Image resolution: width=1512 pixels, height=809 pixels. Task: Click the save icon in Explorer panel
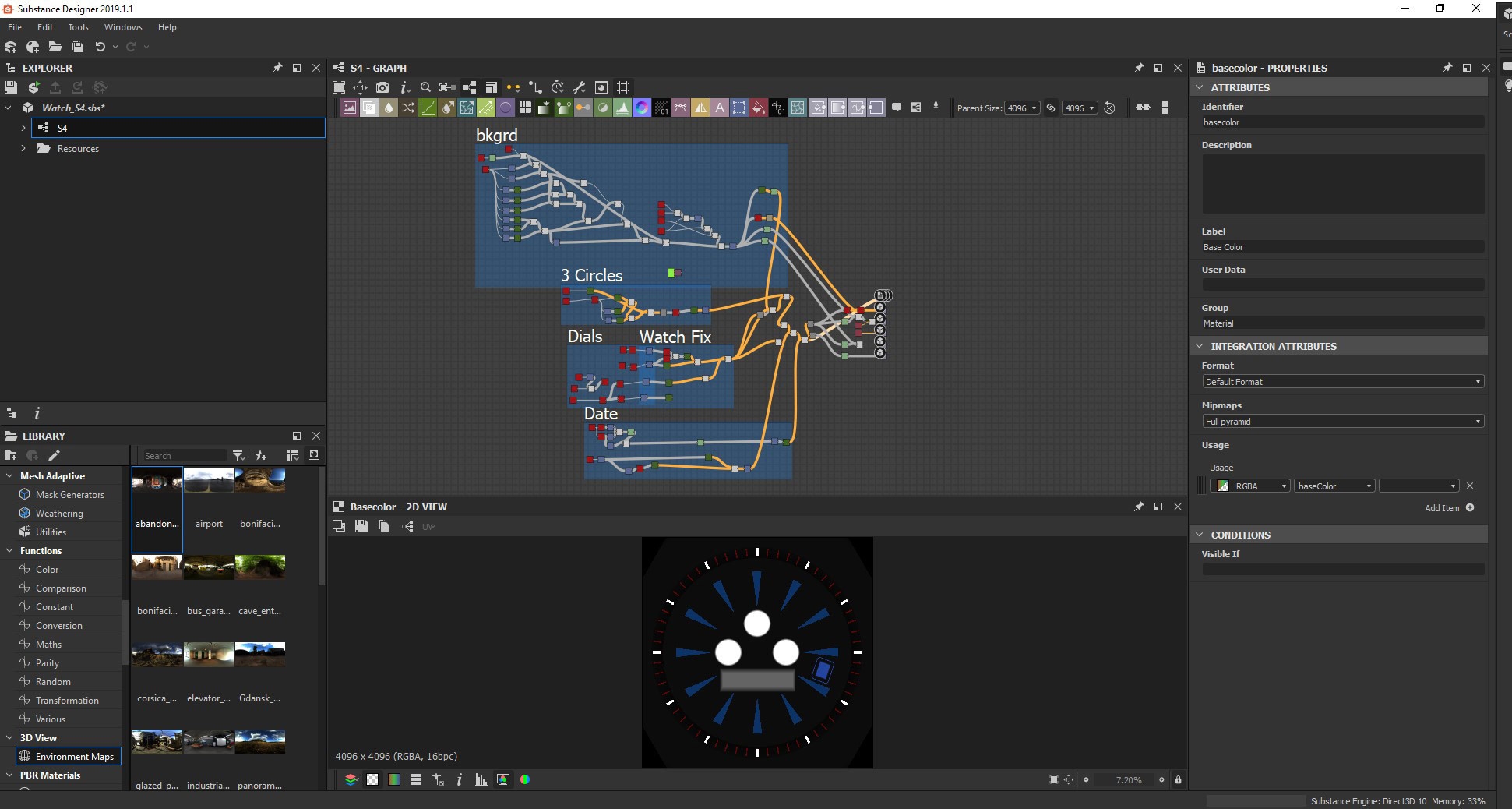click(11, 87)
